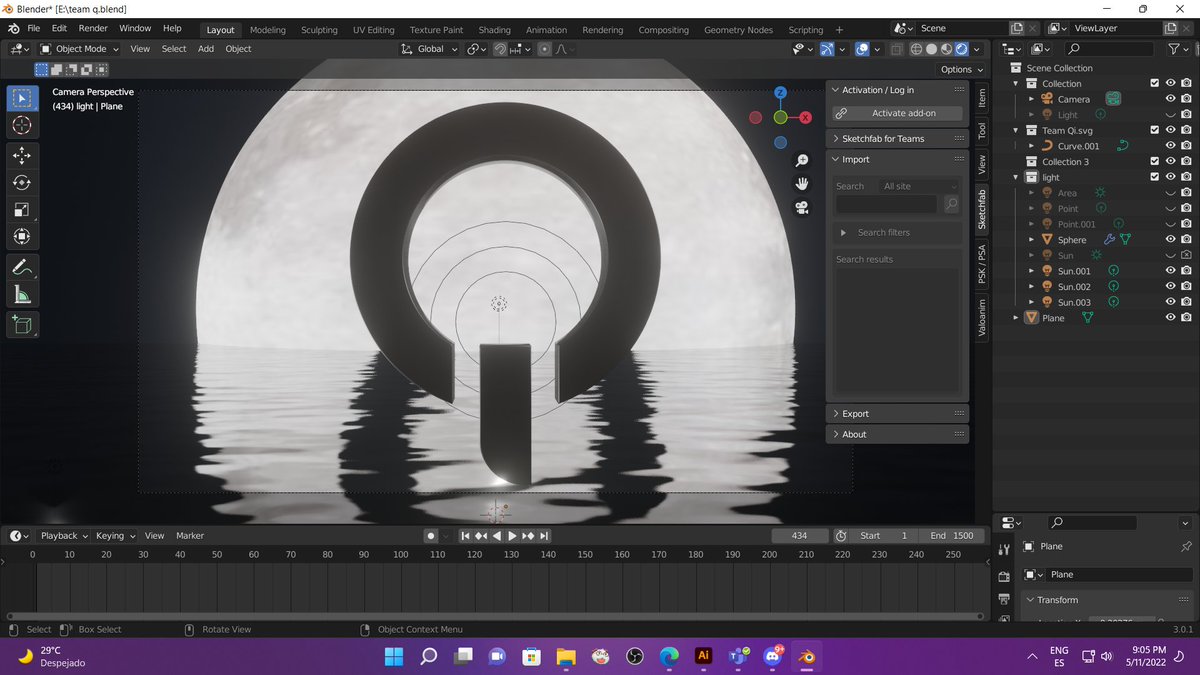Viewport: 1200px width, 675px height.
Task: Open Microsoft Edge from taskbar
Action: [668, 656]
